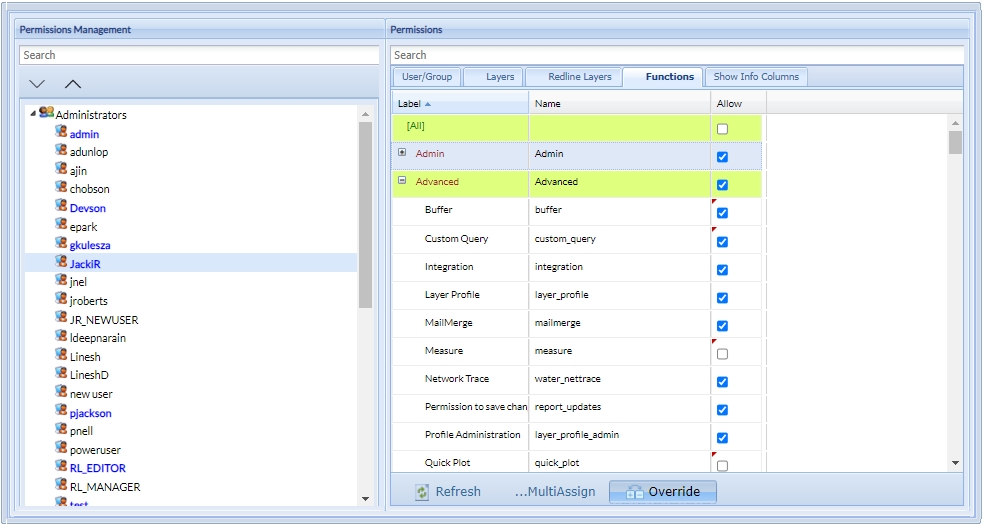
Task: Enable the Measure function checkbox
Action: [722, 354]
